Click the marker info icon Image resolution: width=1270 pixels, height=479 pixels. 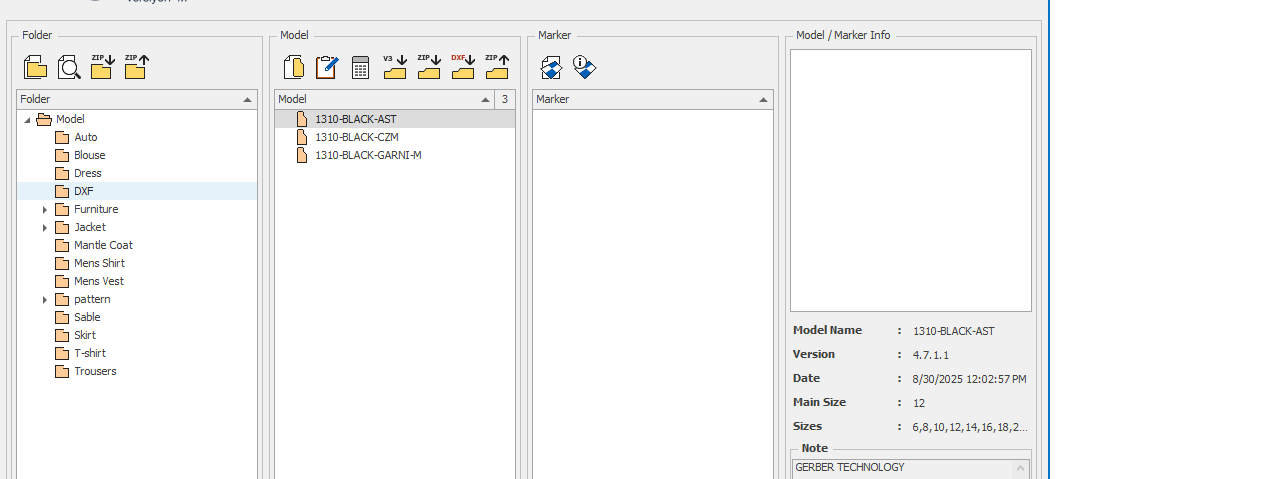(x=585, y=67)
